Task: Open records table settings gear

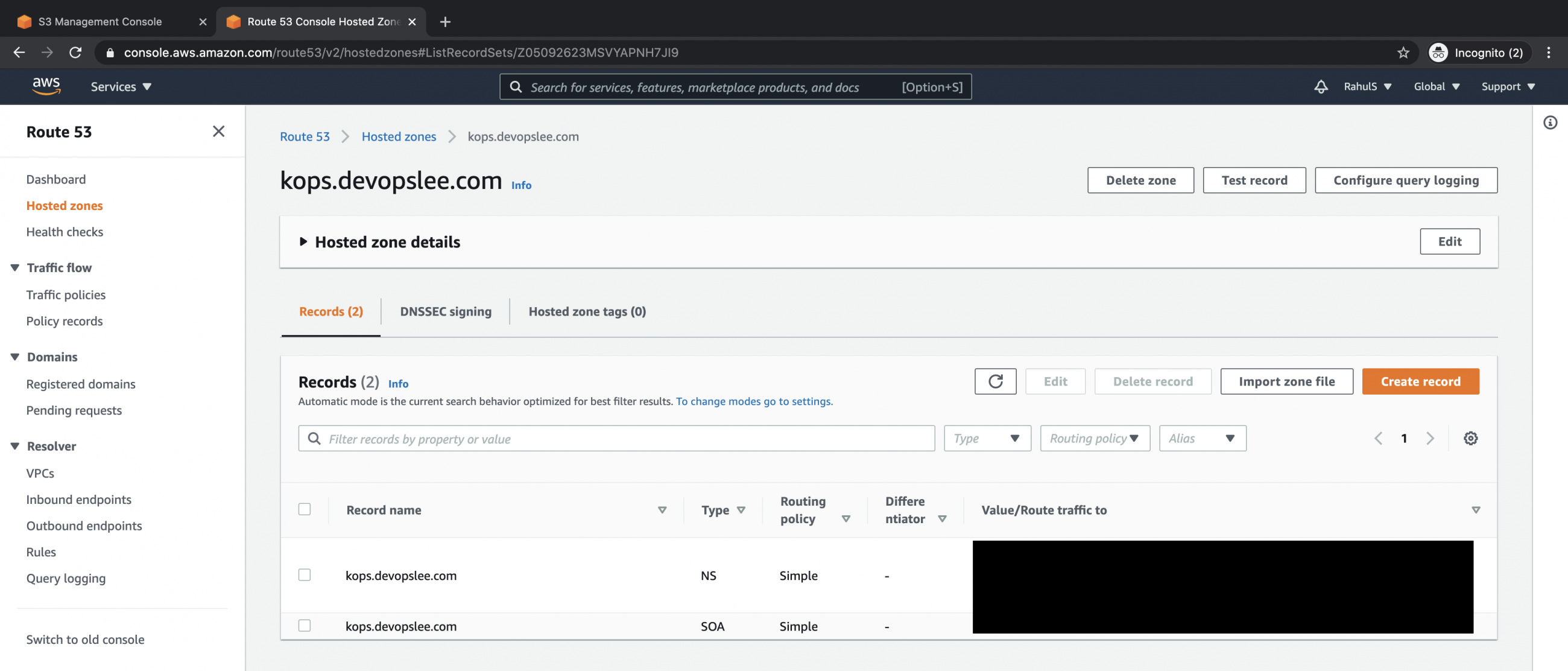Action: tap(1470, 438)
